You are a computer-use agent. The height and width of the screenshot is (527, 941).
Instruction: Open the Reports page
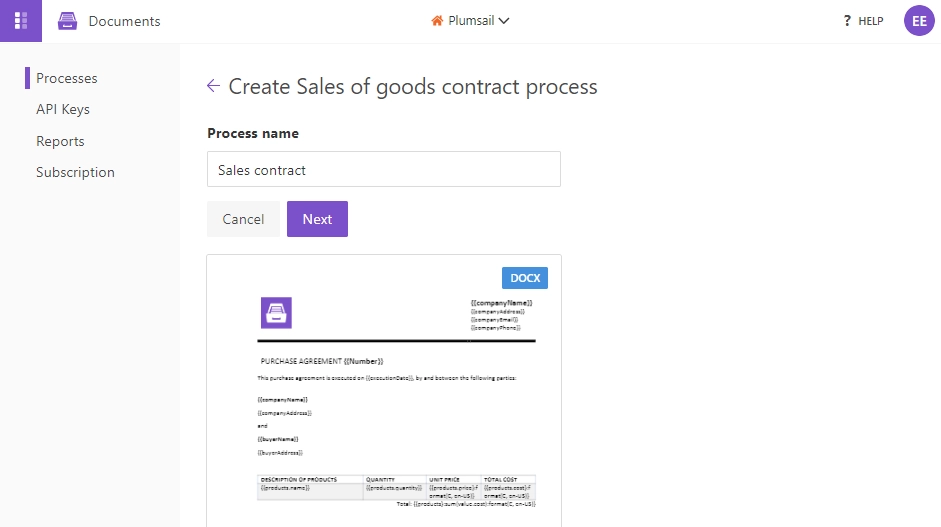pyautogui.click(x=60, y=141)
